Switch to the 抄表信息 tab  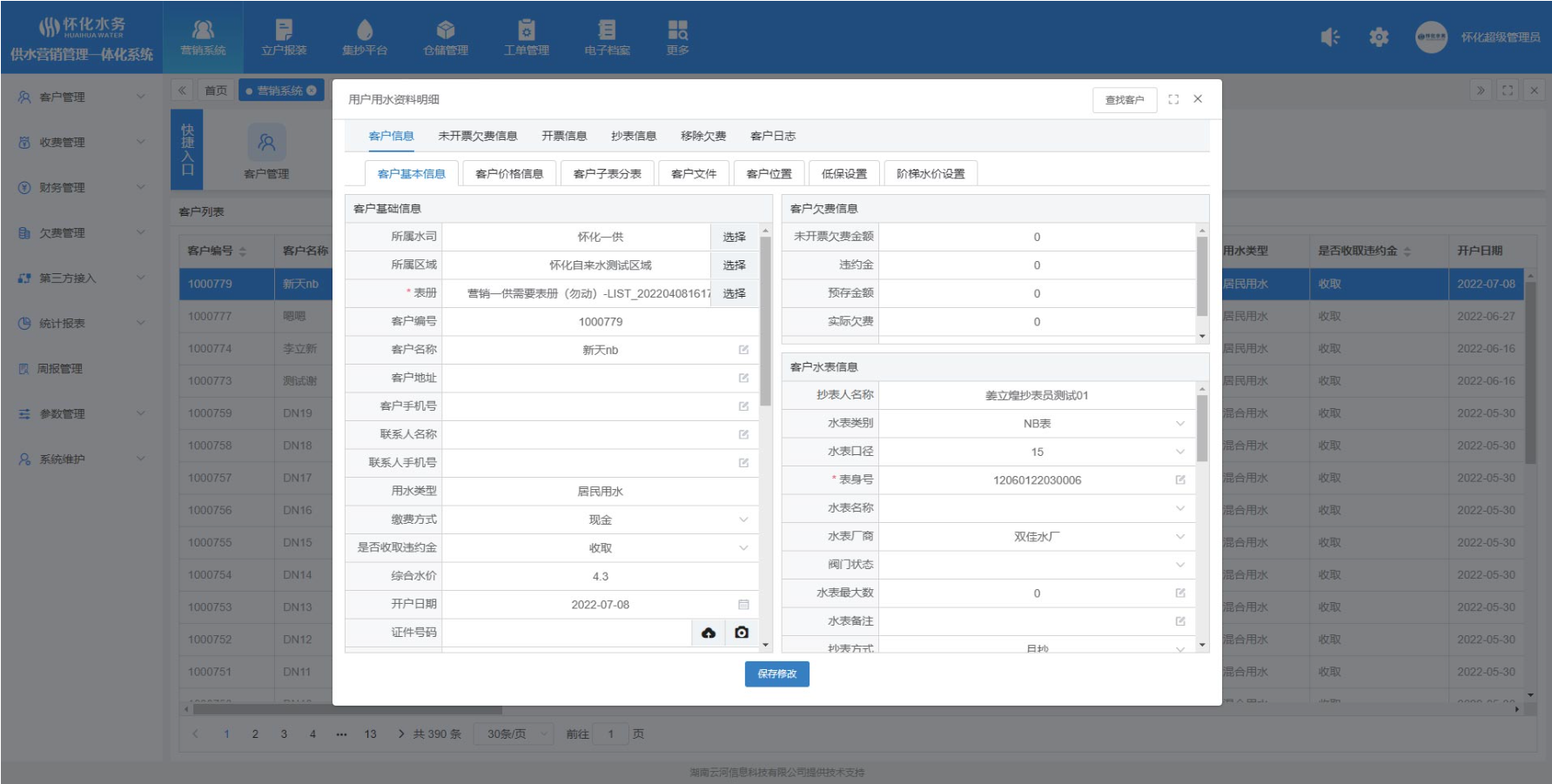[634, 136]
